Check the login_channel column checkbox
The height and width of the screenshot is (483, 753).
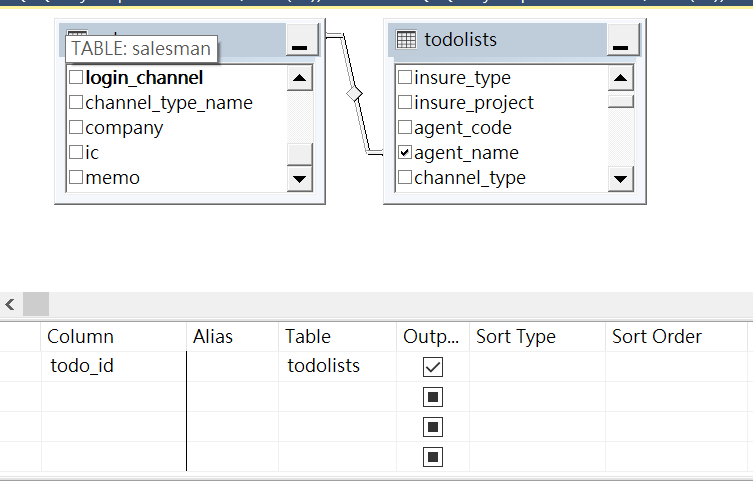tap(75, 77)
